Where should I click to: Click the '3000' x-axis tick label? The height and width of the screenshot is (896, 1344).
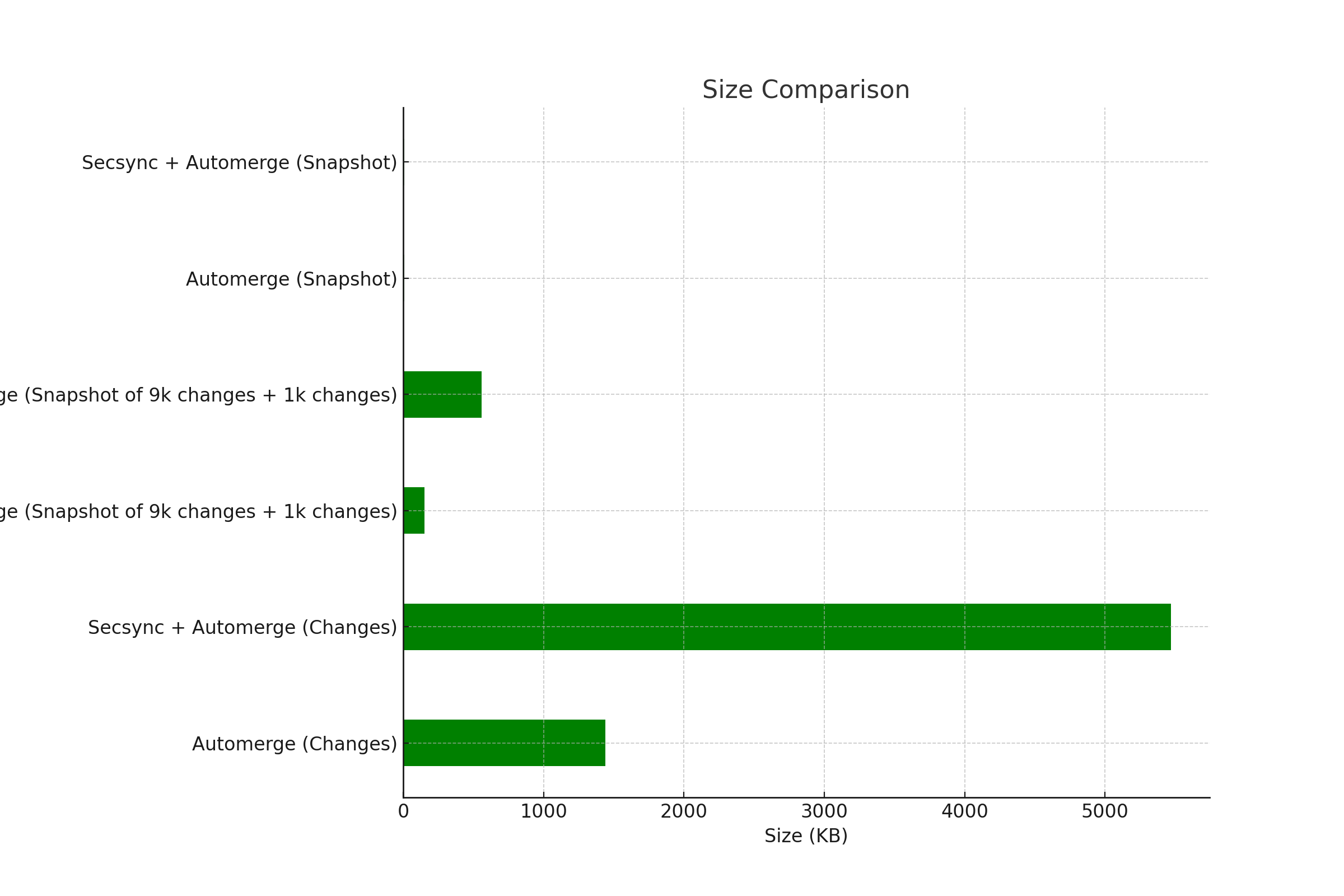(x=824, y=811)
